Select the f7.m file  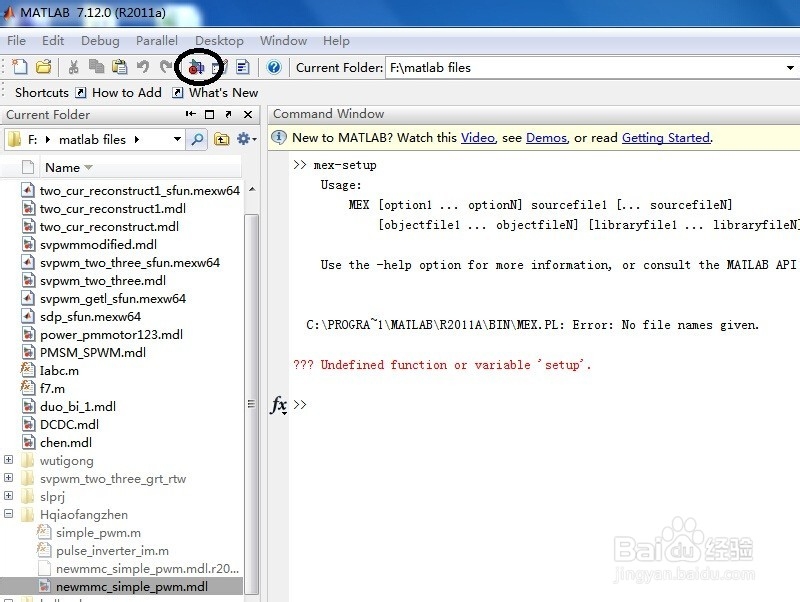(43, 388)
